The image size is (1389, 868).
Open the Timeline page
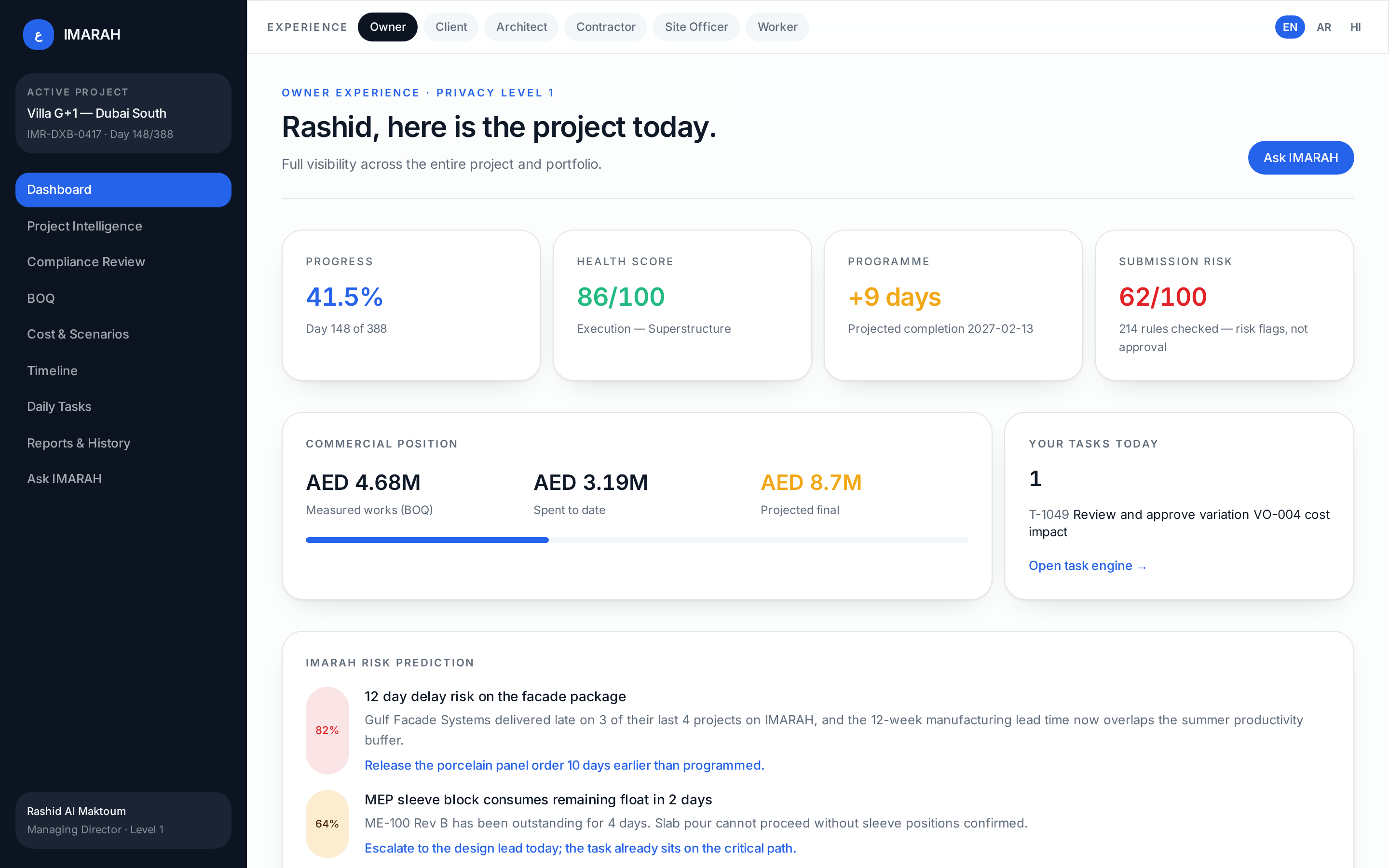(123, 371)
